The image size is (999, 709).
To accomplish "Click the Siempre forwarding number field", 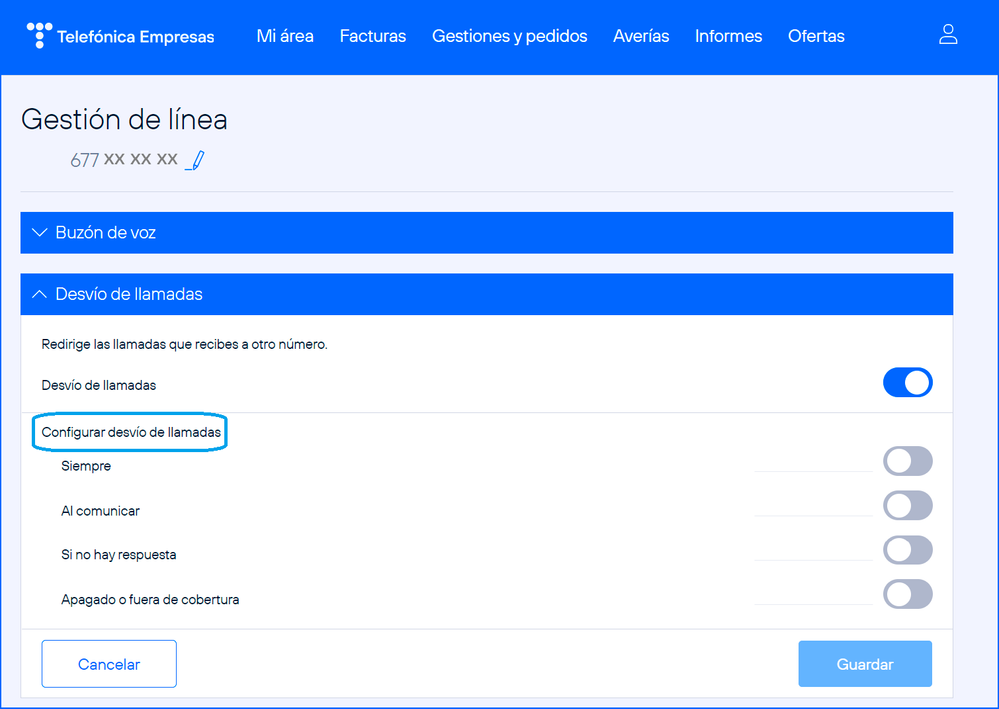I will point(813,462).
